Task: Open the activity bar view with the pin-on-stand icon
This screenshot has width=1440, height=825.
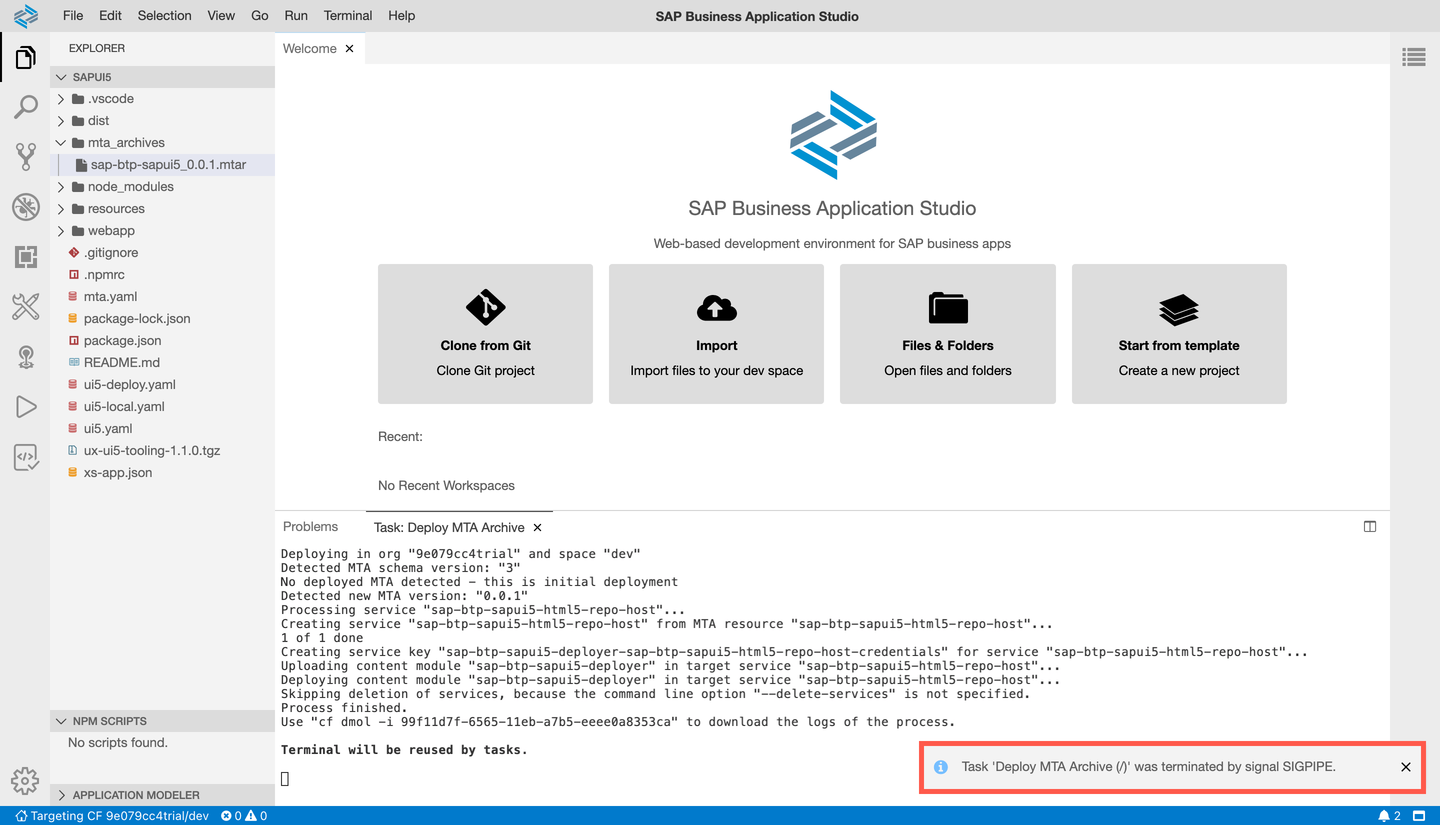Action: (26, 357)
